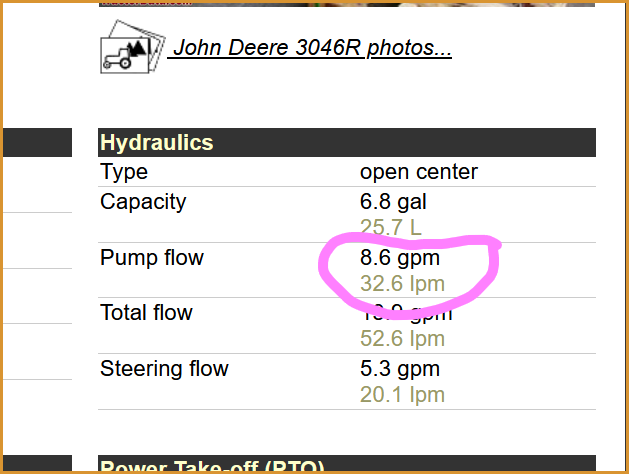The image size is (629, 474).
Task: Click the tractor photos gallery icon
Action: pos(132,47)
